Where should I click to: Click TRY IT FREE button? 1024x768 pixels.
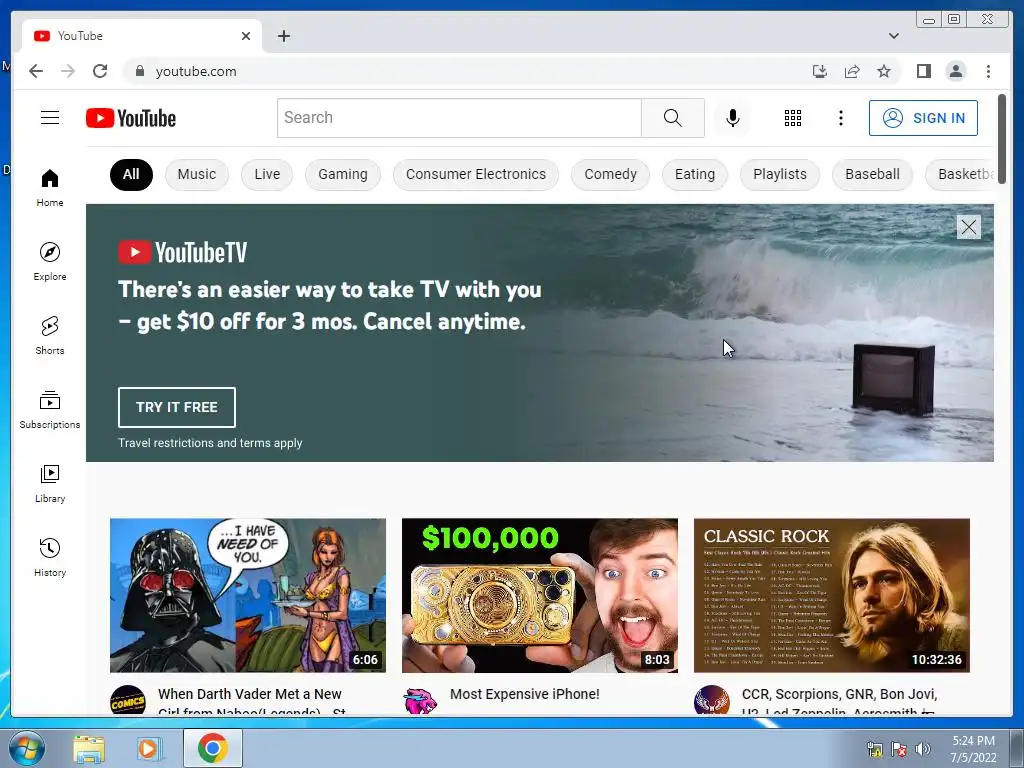click(x=176, y=408)
